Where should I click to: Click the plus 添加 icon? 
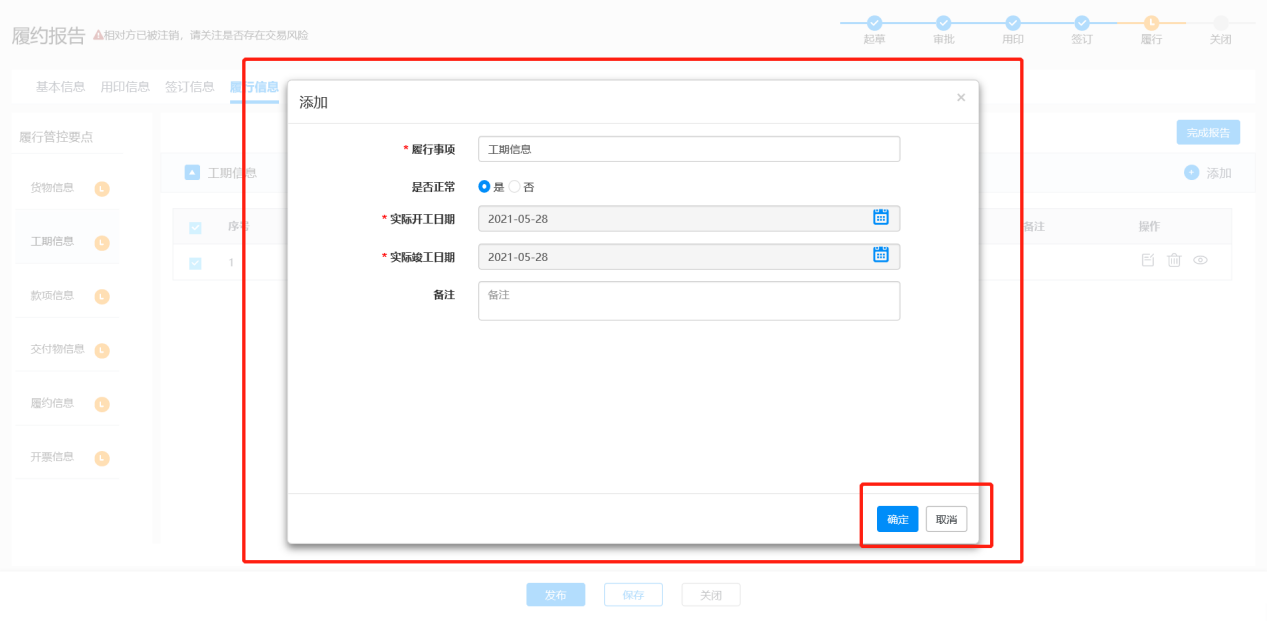click(1191, 173)
